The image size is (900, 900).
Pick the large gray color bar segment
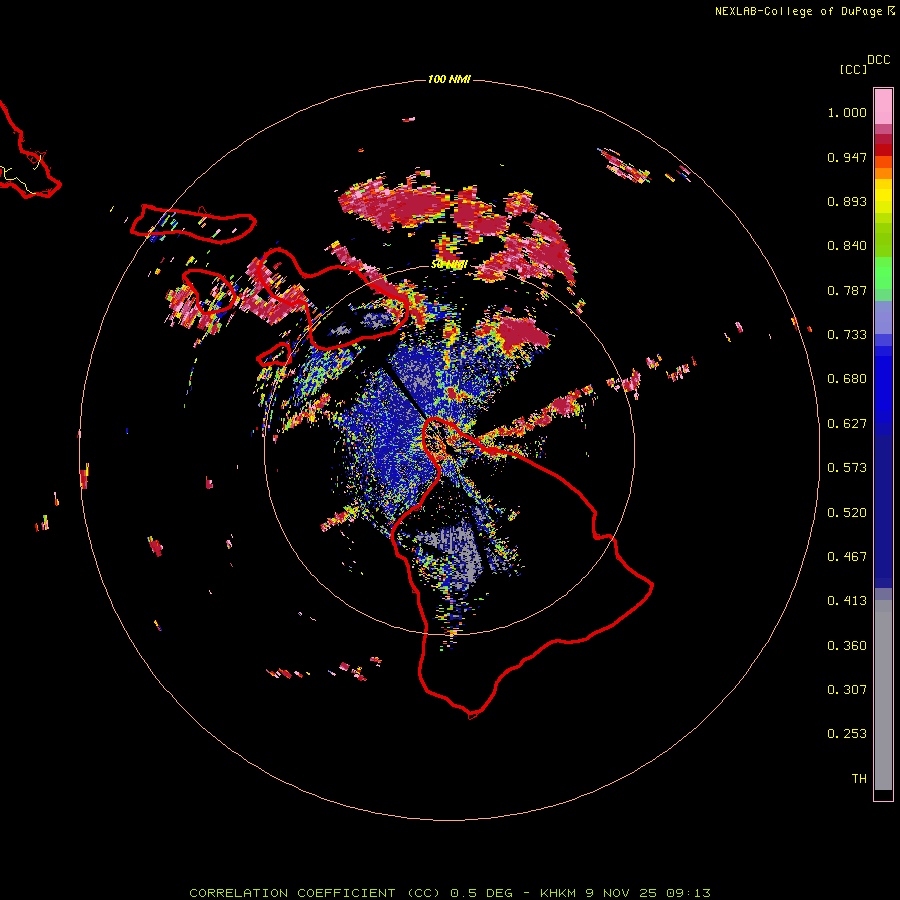point(883,696)
